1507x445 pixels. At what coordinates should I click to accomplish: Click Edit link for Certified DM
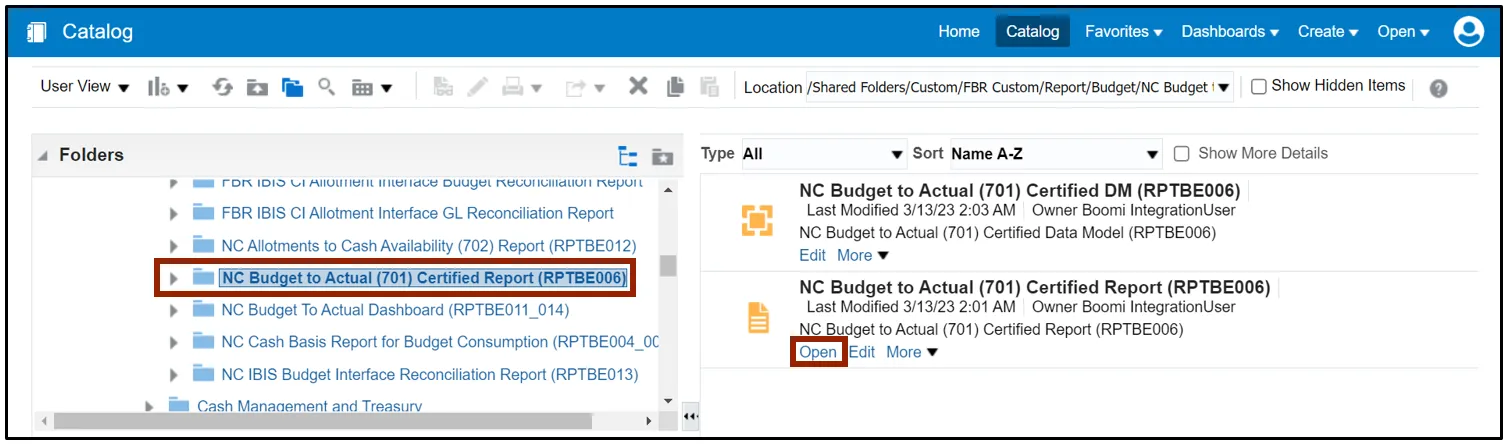coord(813,255)
